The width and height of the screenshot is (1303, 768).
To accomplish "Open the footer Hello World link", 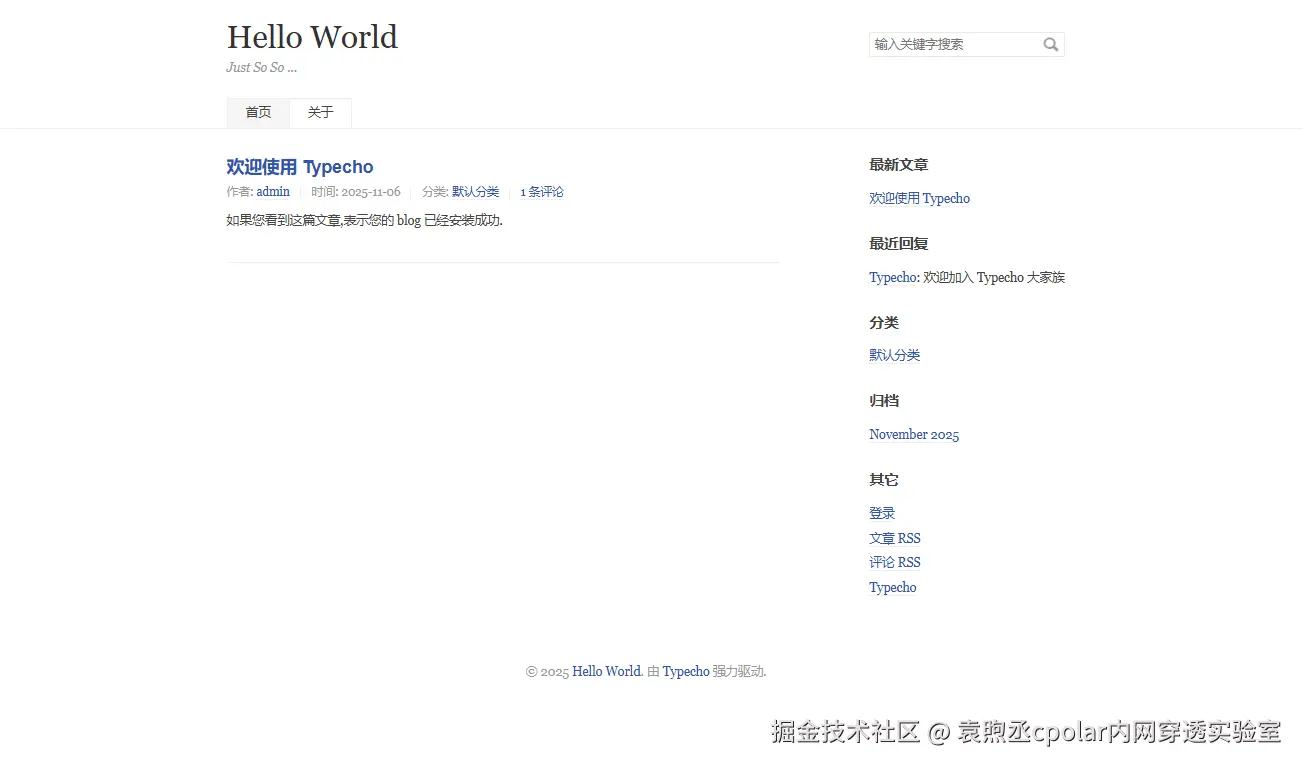I will pos(606,671).
